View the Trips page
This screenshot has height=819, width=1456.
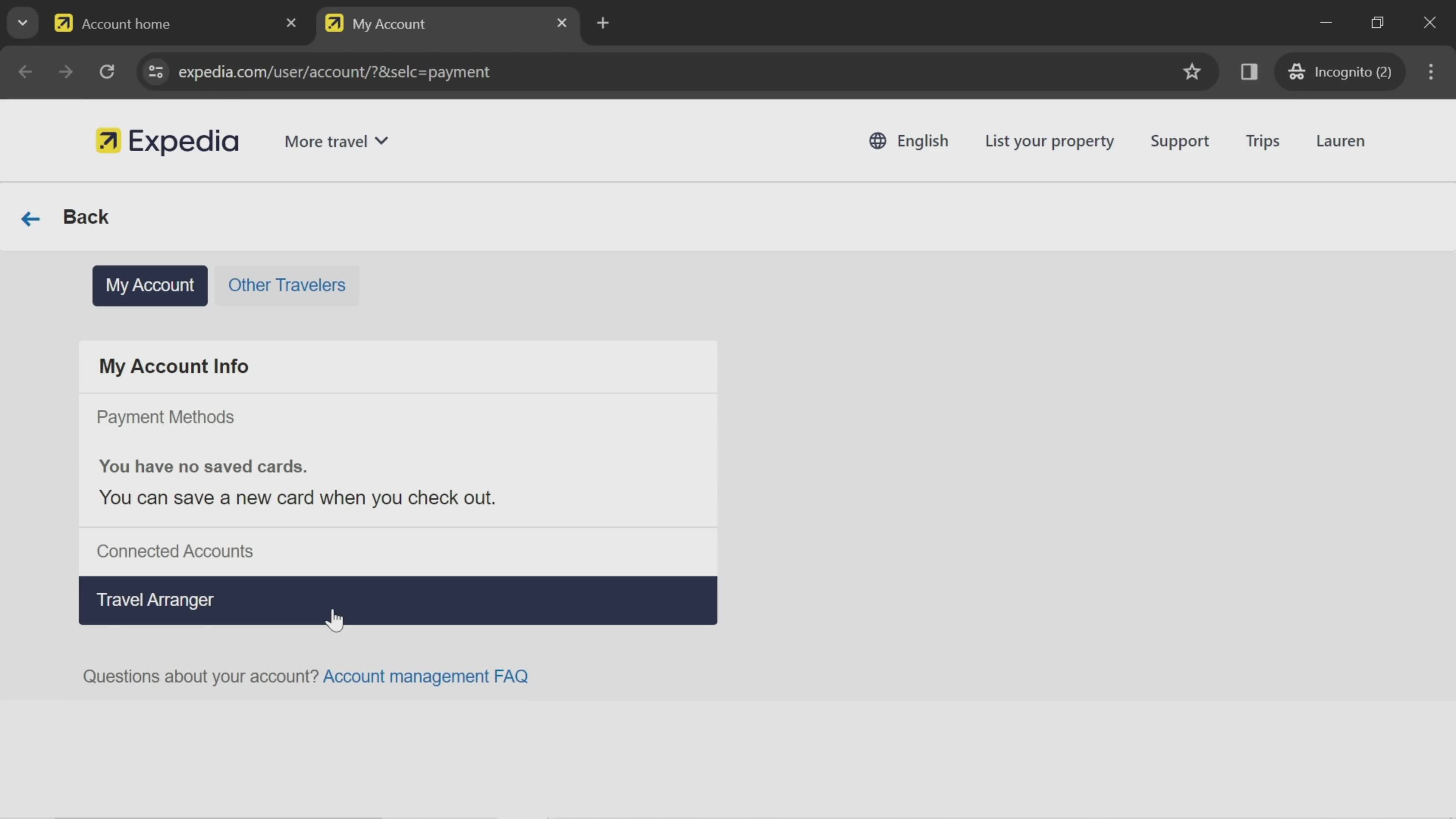1262,141
